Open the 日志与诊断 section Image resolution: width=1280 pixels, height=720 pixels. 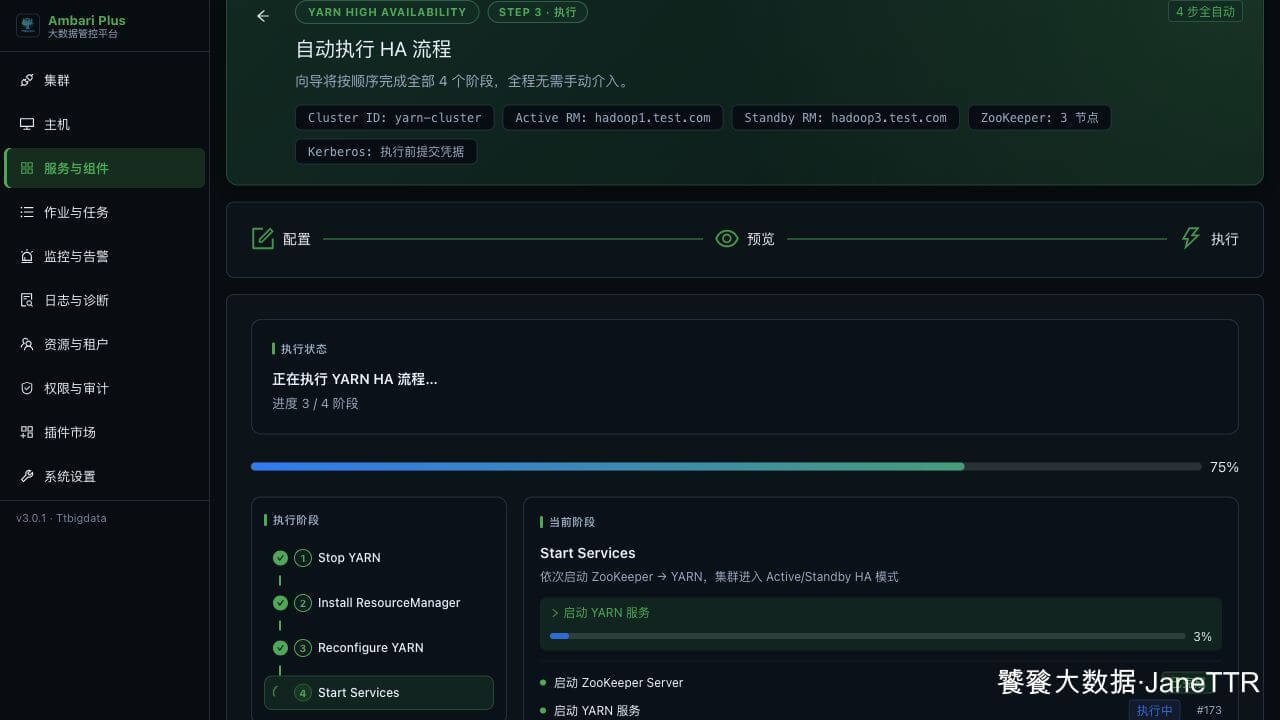click(x=104, y=300)
